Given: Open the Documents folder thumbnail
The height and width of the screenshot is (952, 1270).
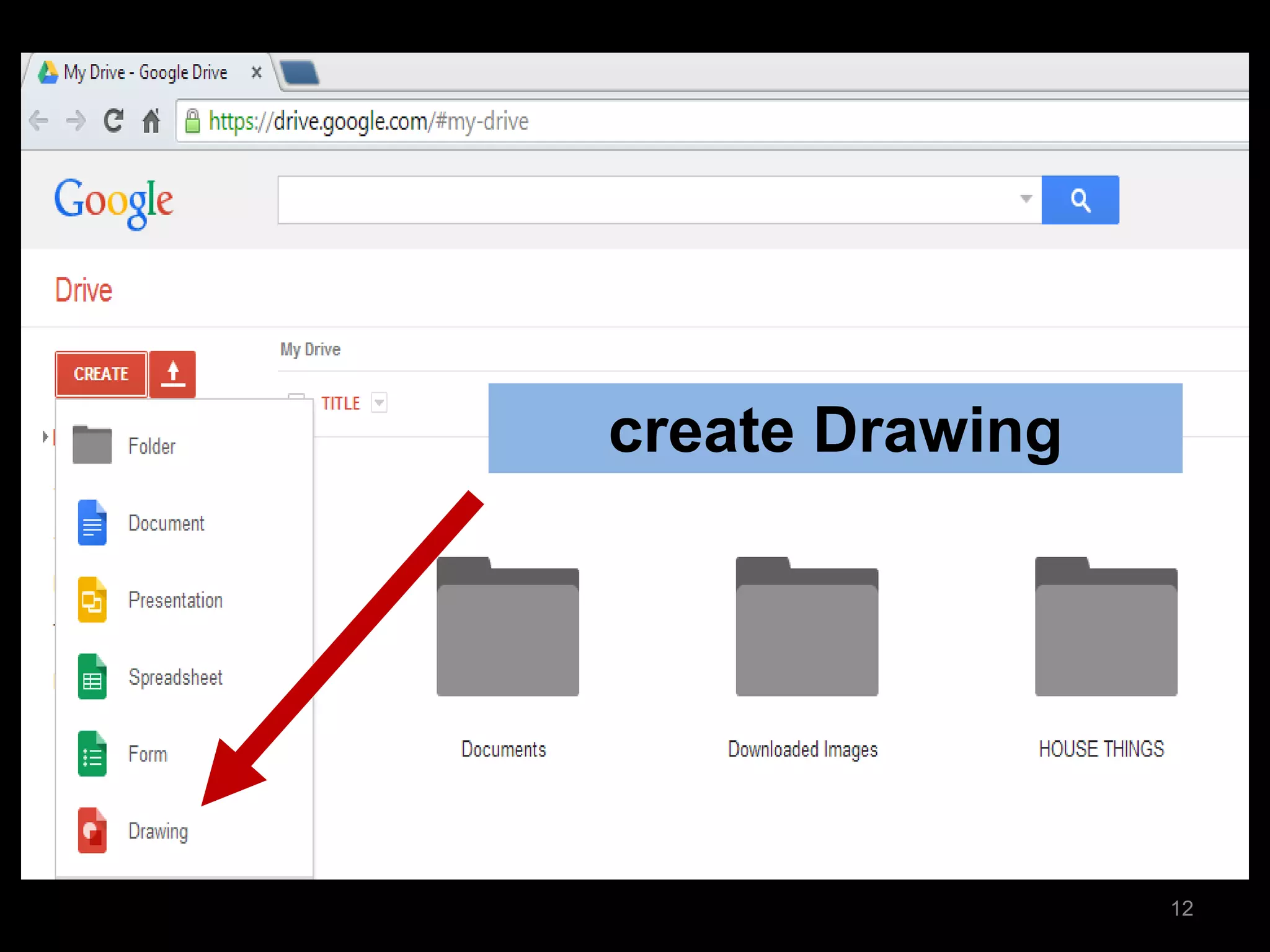Looking at the screenshot, I should point(508,627).
